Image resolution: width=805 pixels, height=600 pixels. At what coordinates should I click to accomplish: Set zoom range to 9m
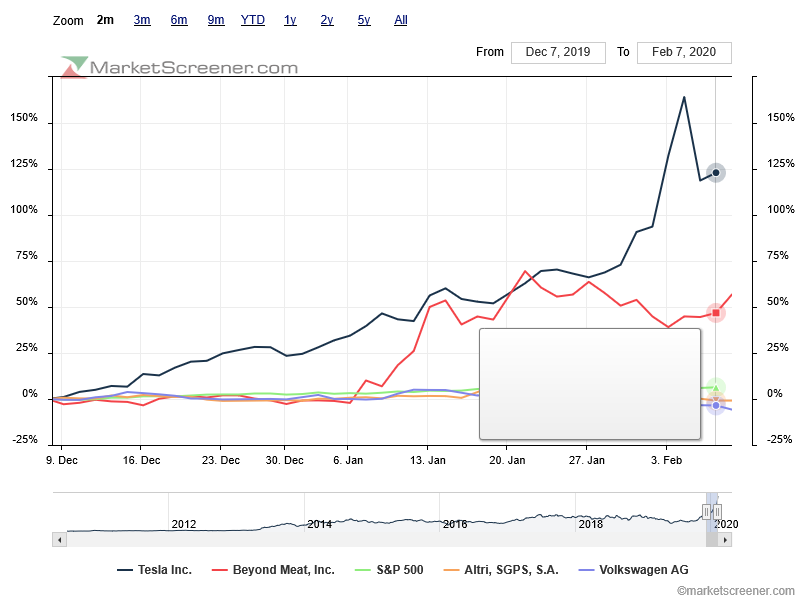point(216,20)
